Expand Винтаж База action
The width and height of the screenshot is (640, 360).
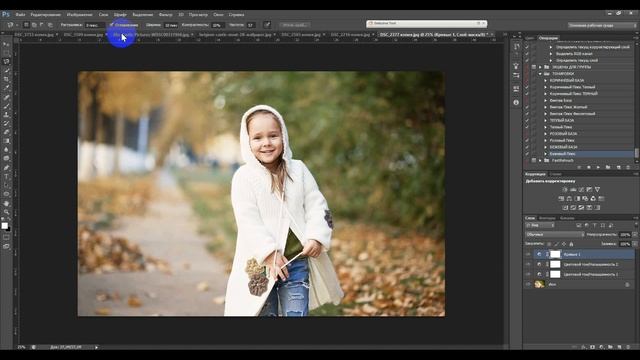[x=545, y=100]
